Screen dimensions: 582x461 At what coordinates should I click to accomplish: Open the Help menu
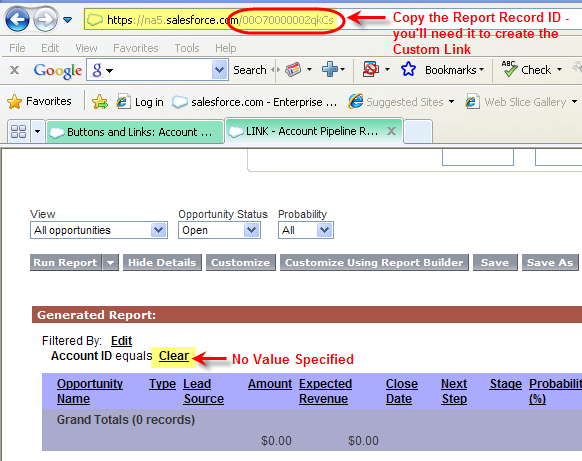pos(225,48)
